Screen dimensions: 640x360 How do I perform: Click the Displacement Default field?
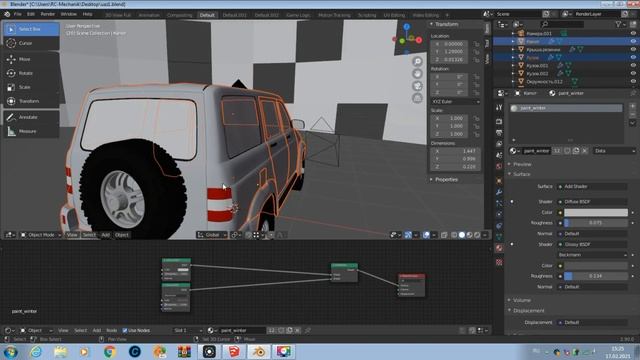(x=592, y=322)
